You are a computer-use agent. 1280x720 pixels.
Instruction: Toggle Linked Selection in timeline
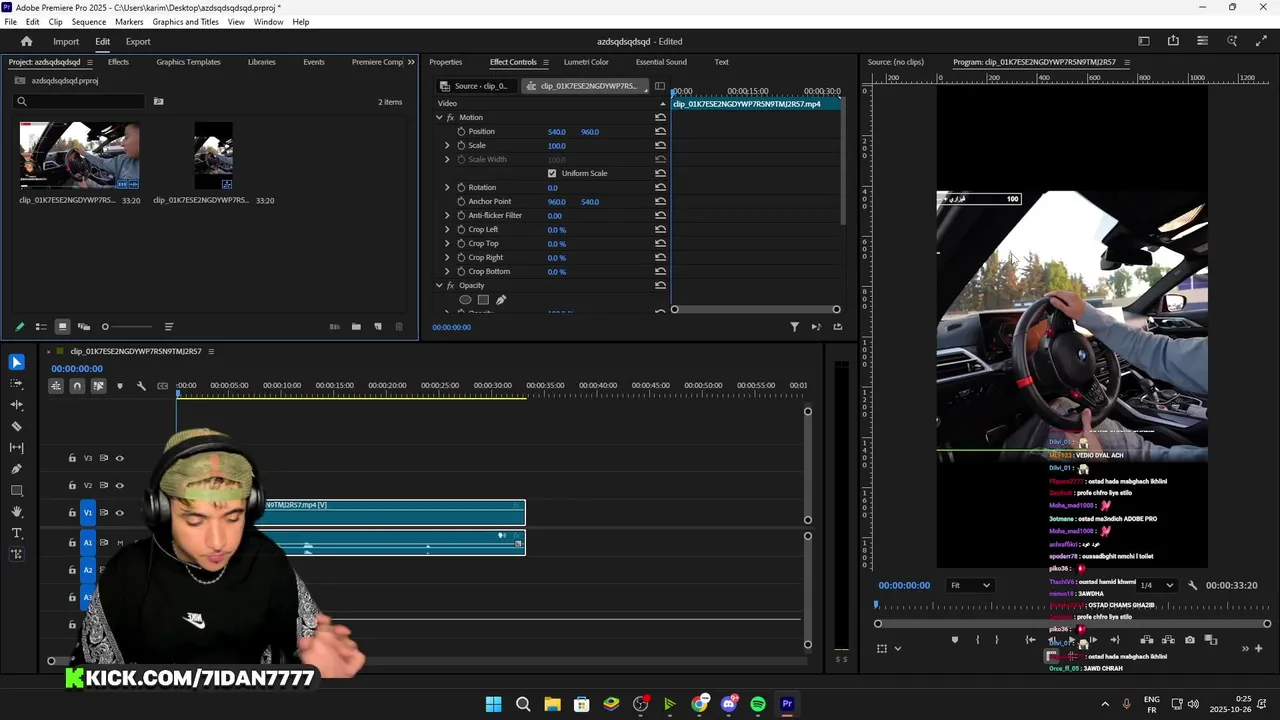point(98,386)
